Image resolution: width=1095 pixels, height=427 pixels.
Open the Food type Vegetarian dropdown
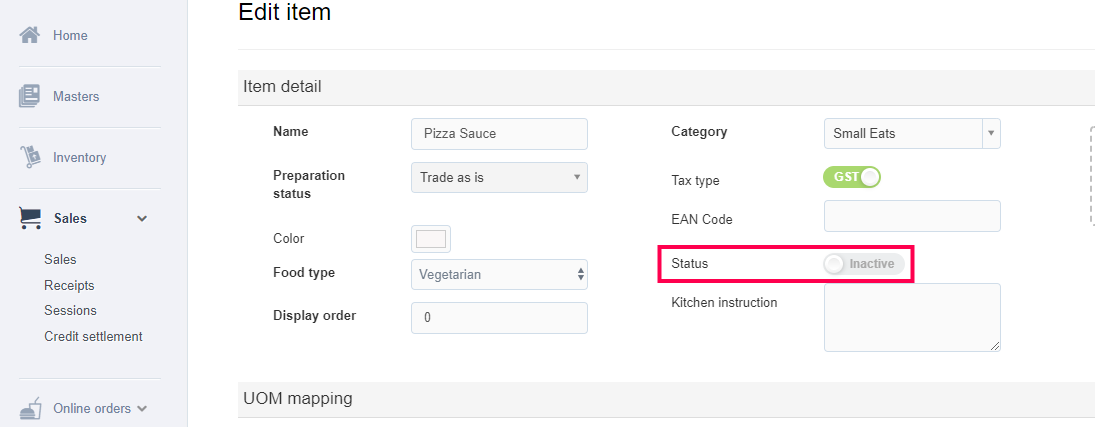pyautogui.click(x=499, y=274)
